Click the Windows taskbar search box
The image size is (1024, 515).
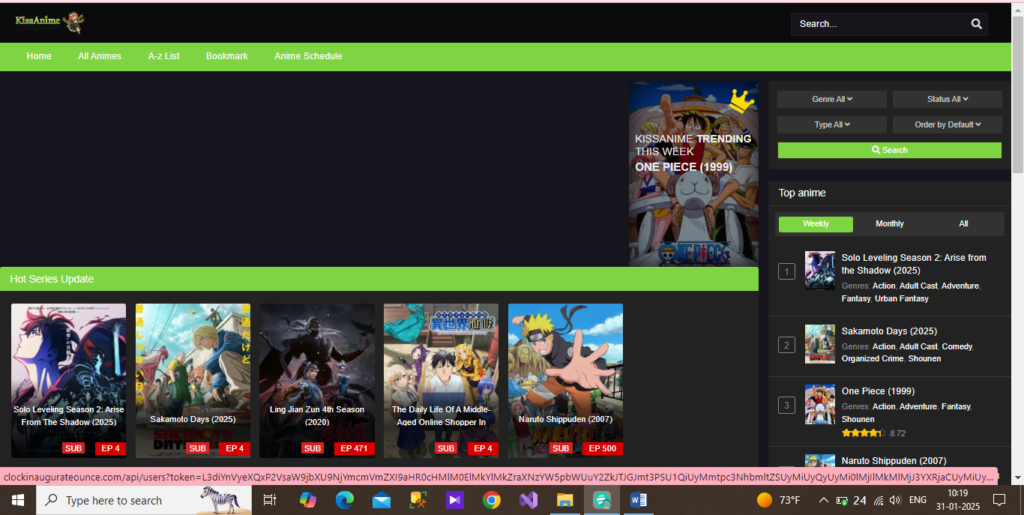[x=143, y=500]
